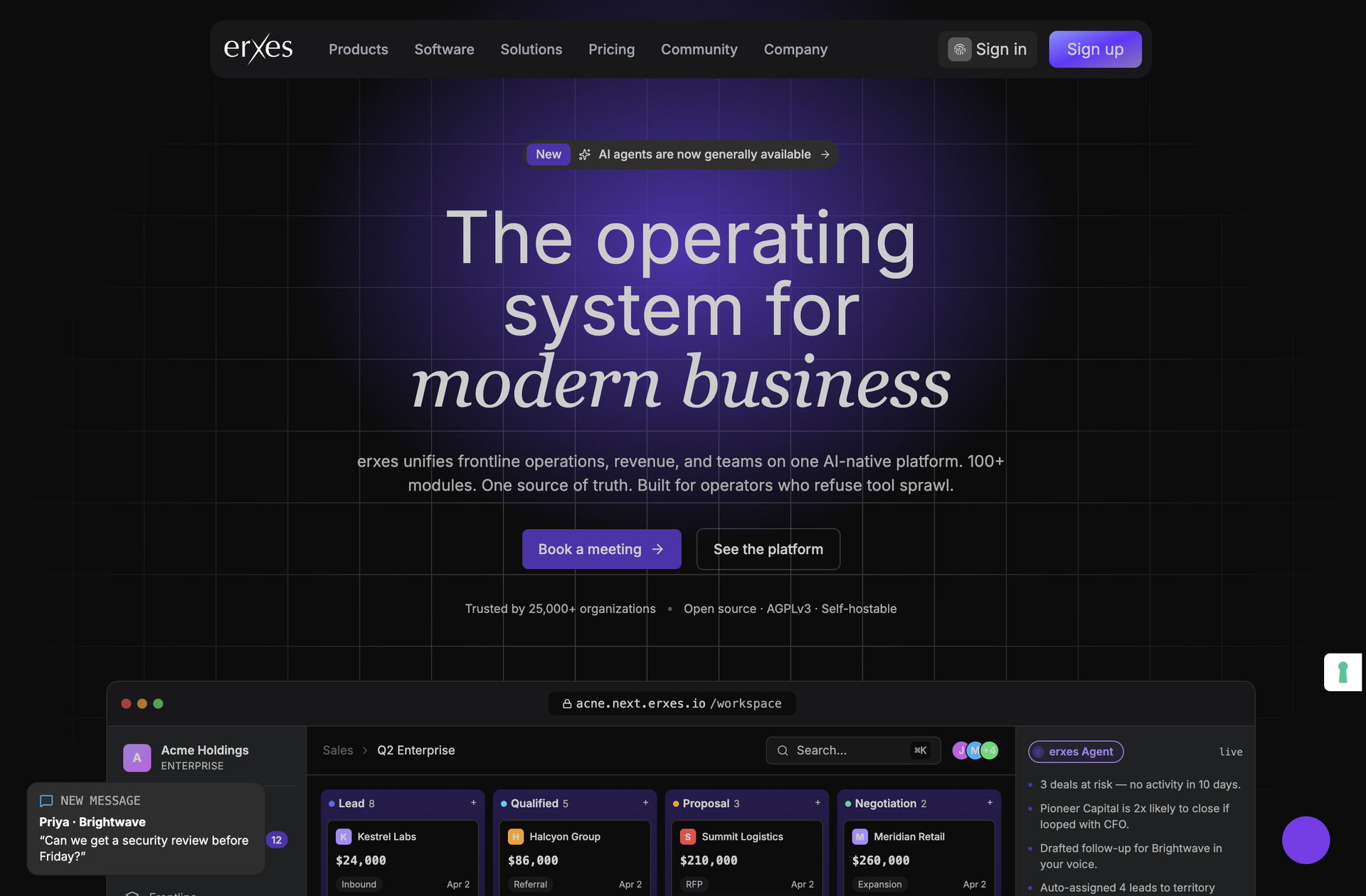
Task: Open the purple chat launcher bubble
Action: [x=1306, y=840]
